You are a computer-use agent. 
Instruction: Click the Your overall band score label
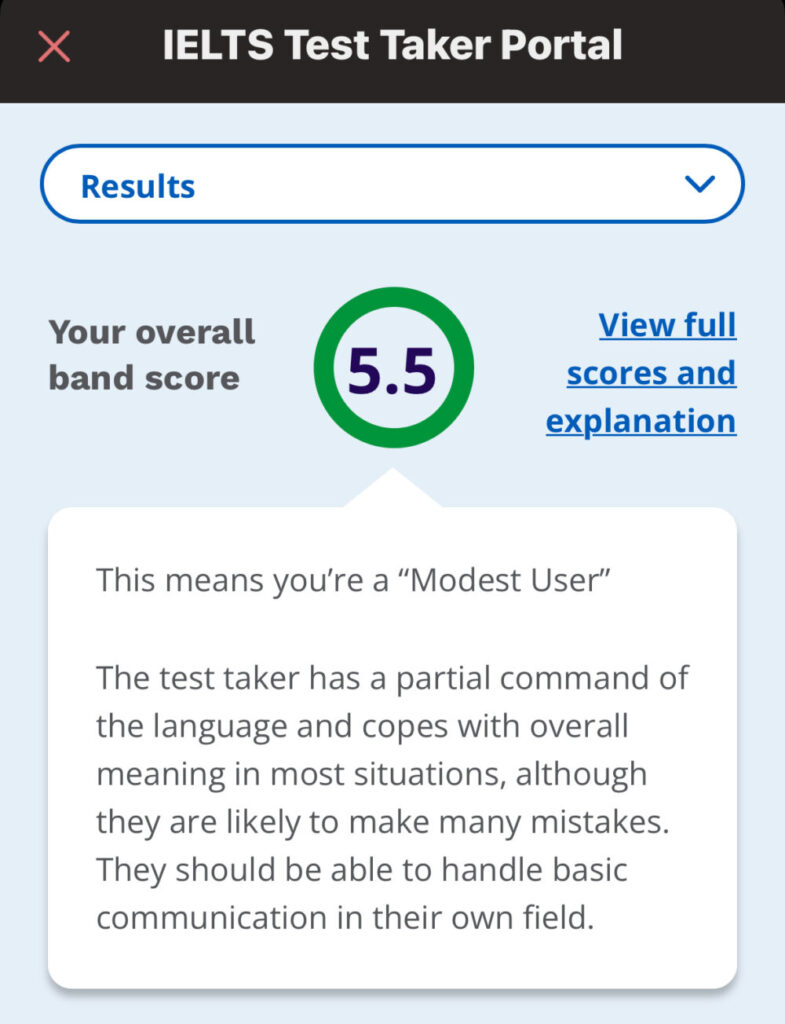click(152, 355)
